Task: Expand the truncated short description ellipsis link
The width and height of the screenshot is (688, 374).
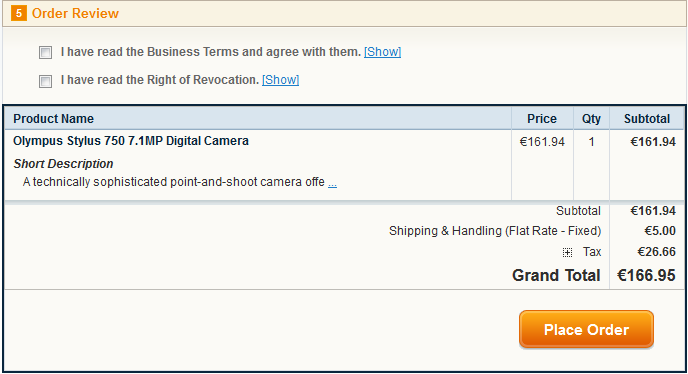Action: coord(332,183)
